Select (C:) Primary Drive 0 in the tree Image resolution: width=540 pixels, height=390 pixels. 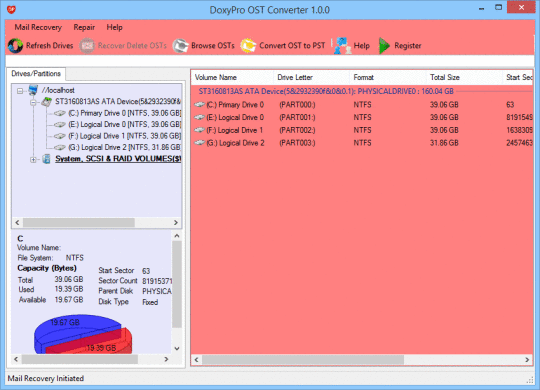point(124,113)
